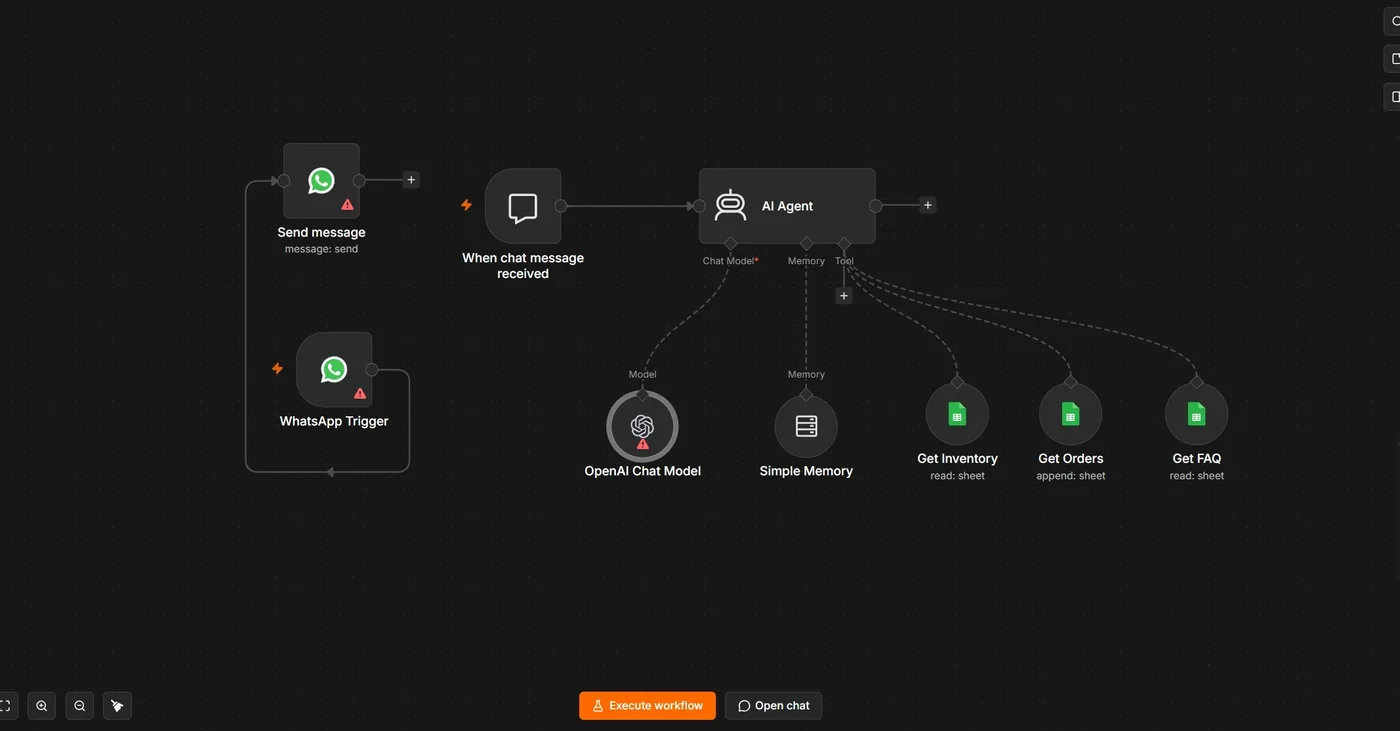1400x731 pixels.
Task: Click the output handle of WhatsApp Trigger
Action: (372, 370)
